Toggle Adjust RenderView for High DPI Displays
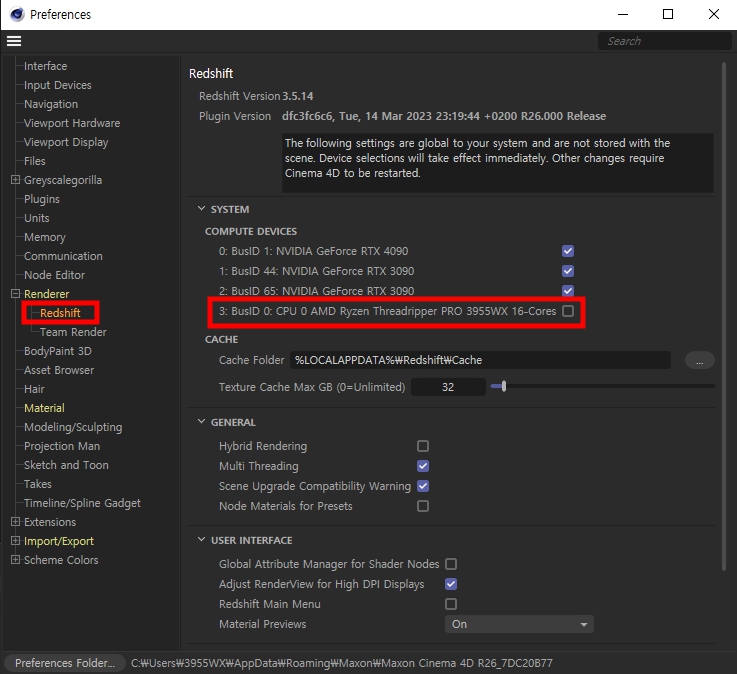The image size is (737, 674). click(451, 584)
